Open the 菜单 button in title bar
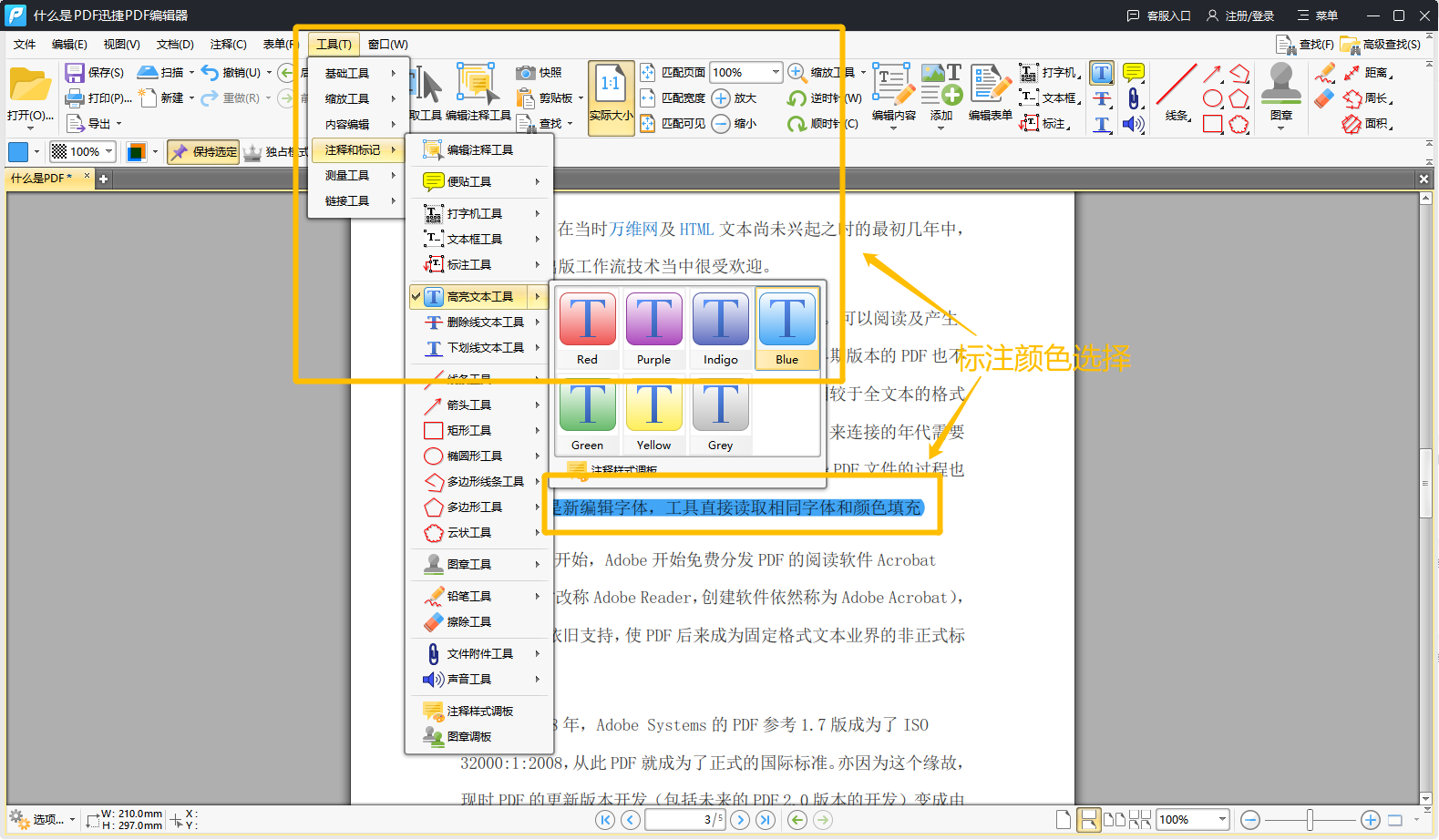This screenshot has width=1439, height=840. [x=1318, y=15]
